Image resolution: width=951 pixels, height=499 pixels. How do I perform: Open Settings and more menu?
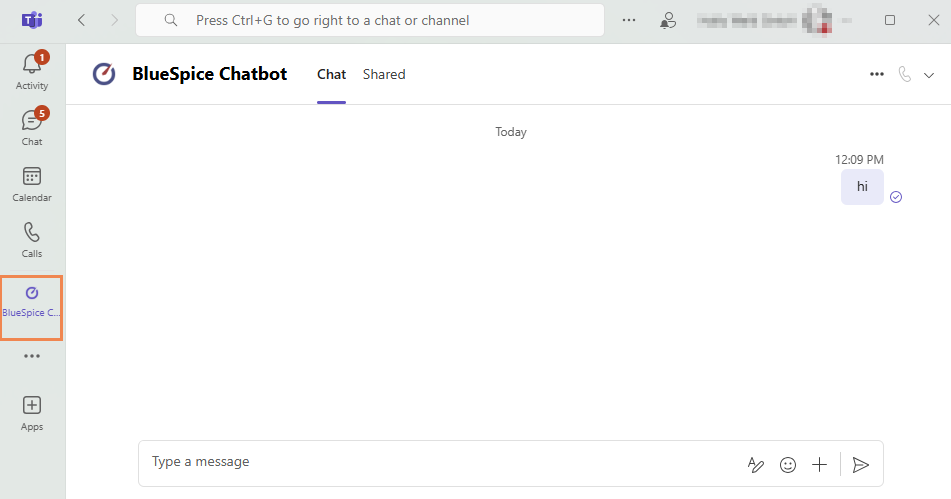click(x=629, y=20)
